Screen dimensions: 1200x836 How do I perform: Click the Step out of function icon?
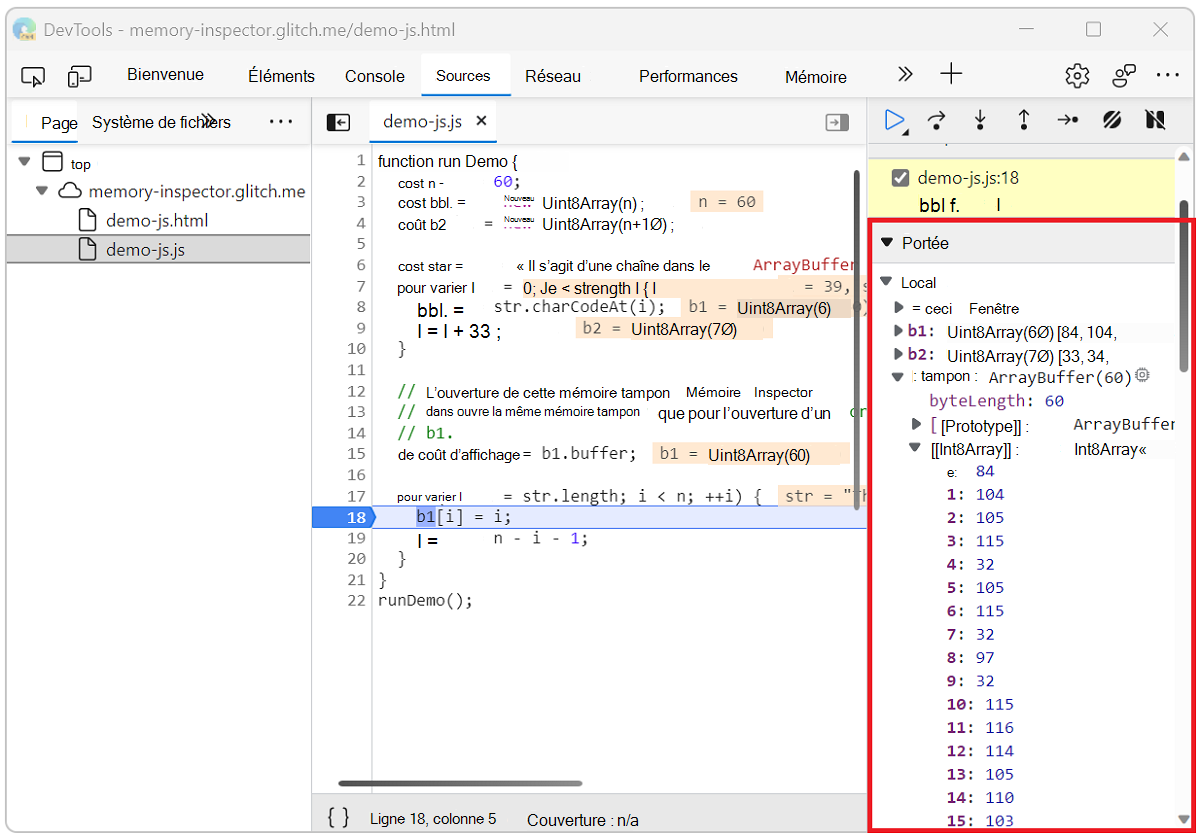coord(1024,120)
